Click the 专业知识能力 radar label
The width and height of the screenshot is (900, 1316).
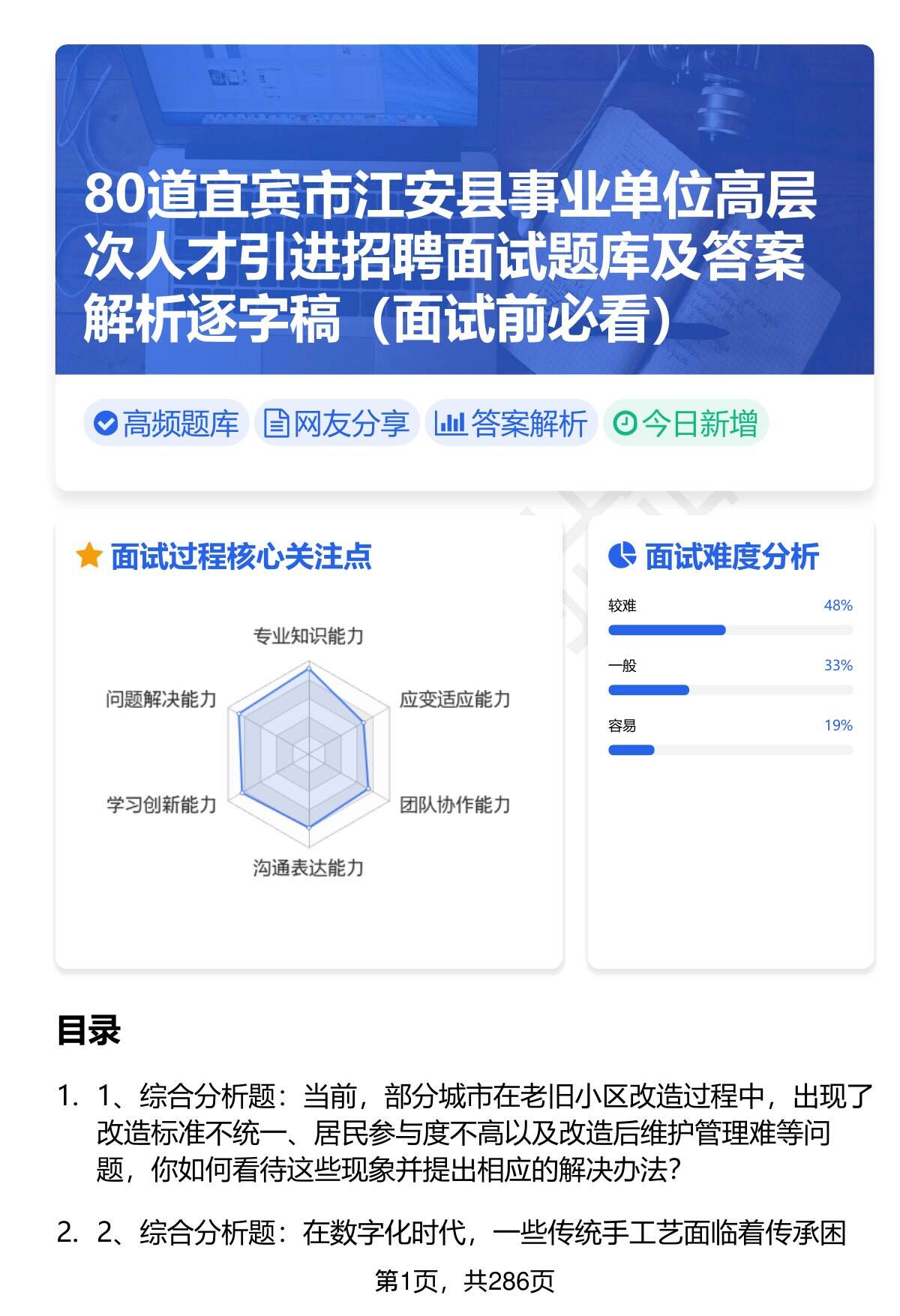308,637
